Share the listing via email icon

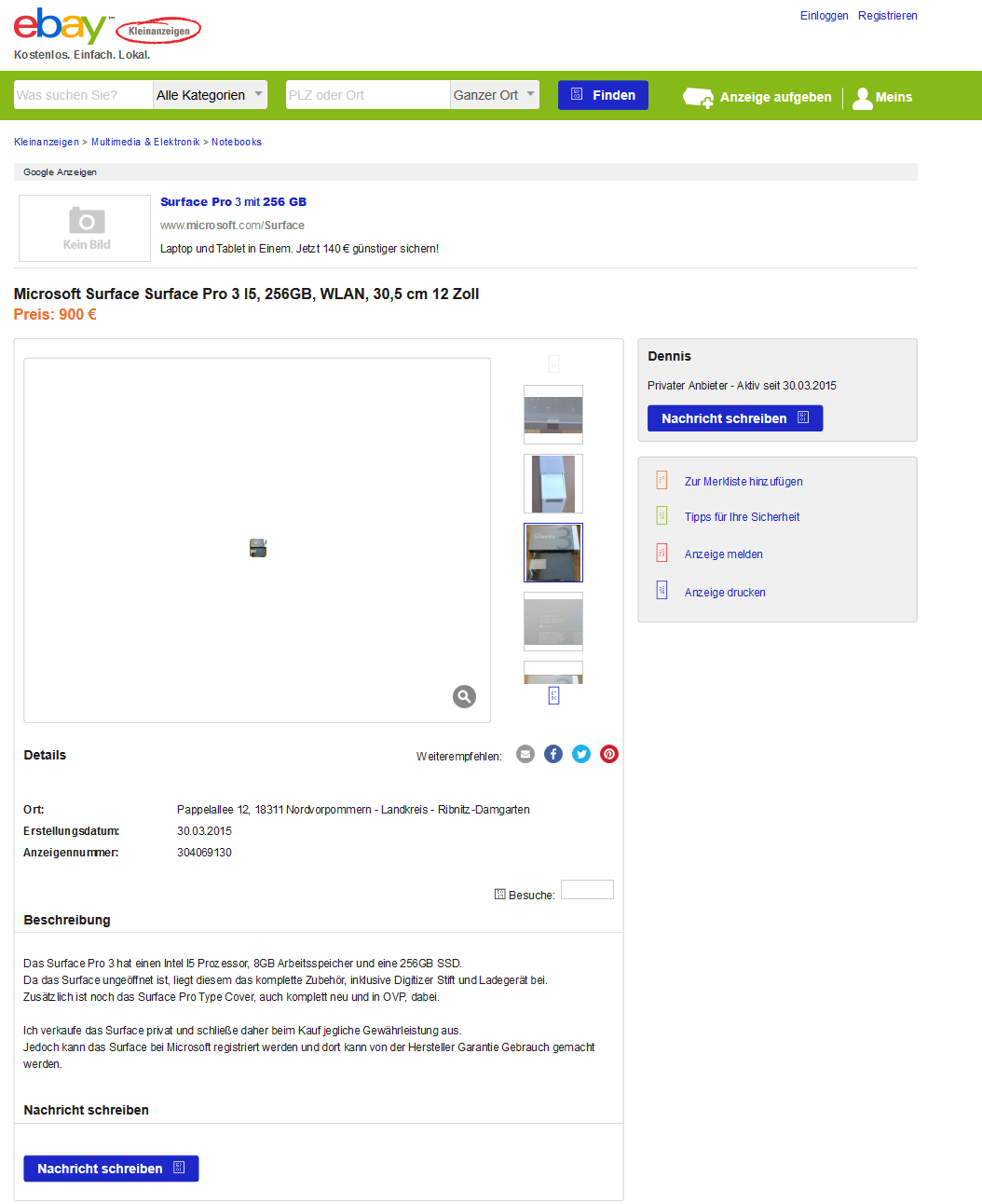pos(525,754)
